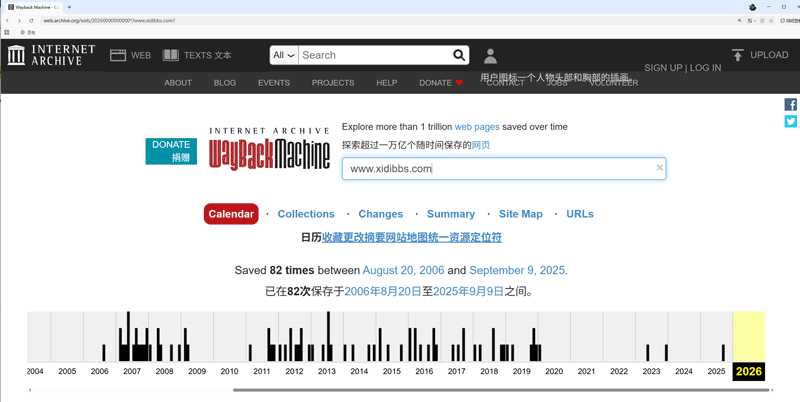Viewport: 800px width, 402px height.
Task: Focus the Internet Archive Search field
Action: pos(376,55)
